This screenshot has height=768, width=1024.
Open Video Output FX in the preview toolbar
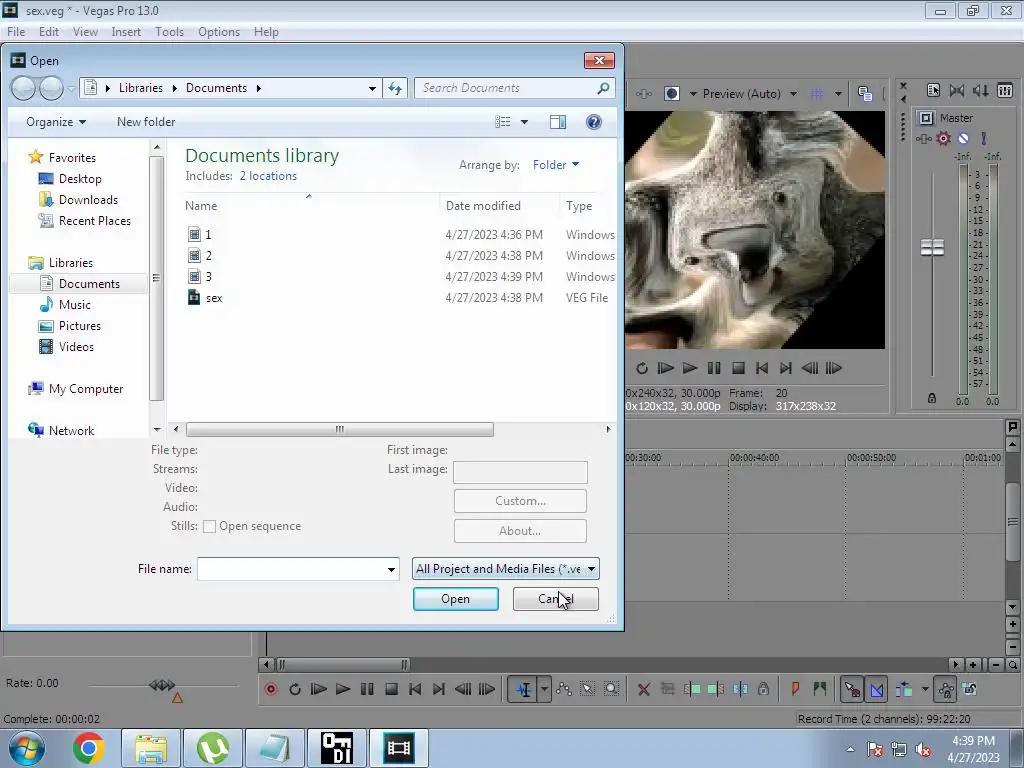point(643,93)
